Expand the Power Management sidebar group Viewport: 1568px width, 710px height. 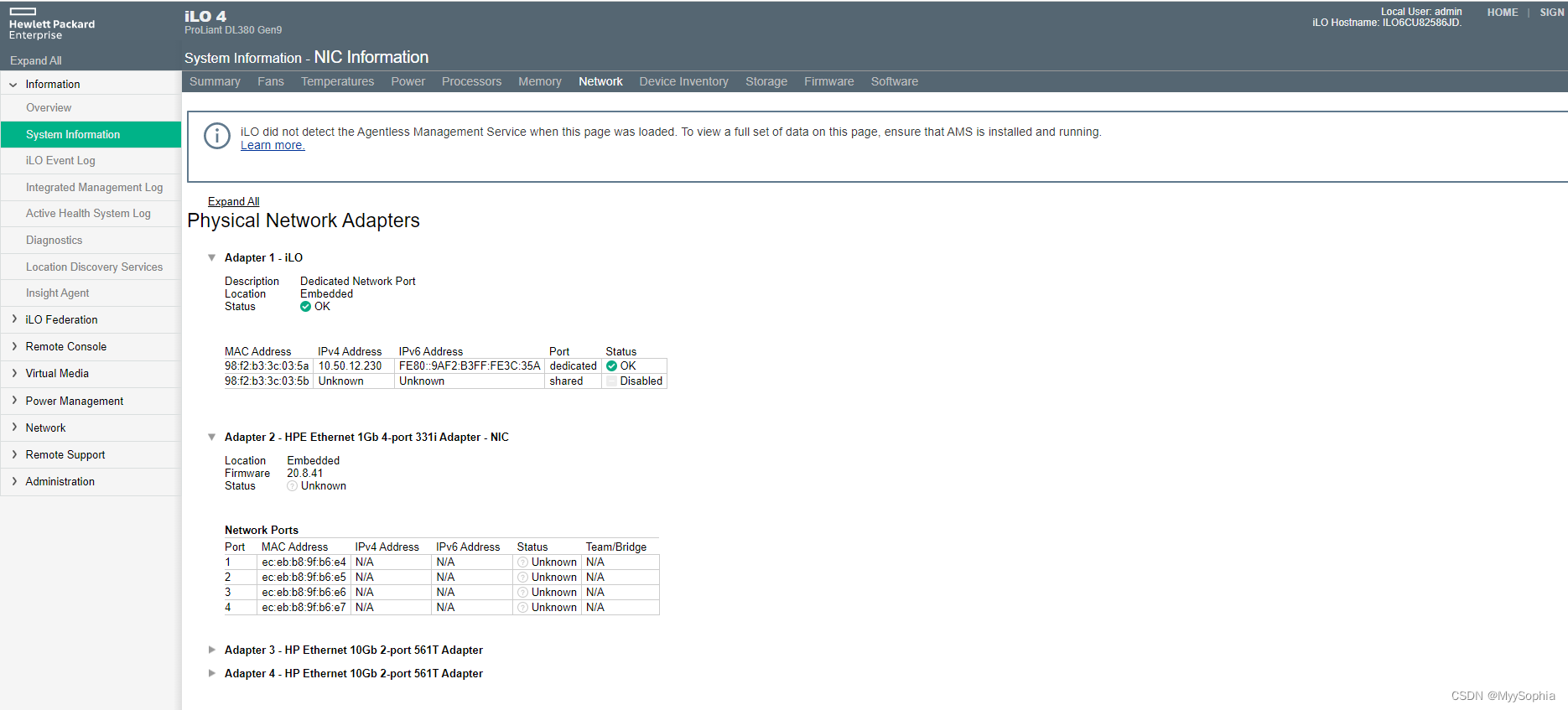coord(13,401)
